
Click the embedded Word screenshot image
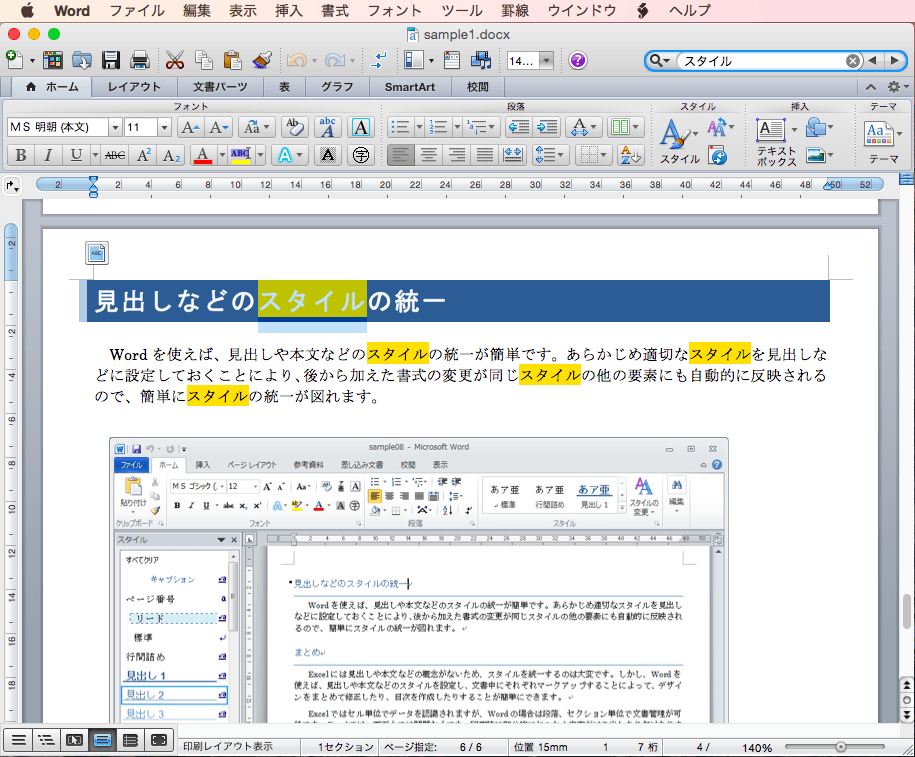[418, 580]
